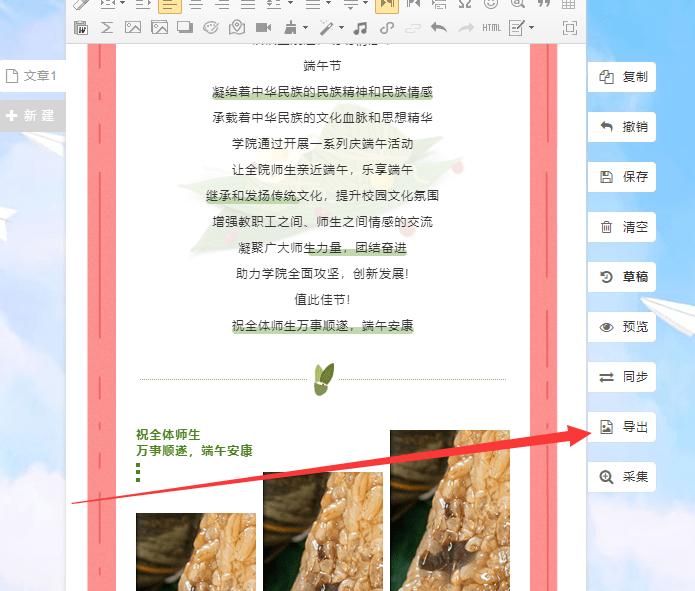Expand the clear formatting brush dropdown
Screen dimensions: 695x591
pos(305,28)
